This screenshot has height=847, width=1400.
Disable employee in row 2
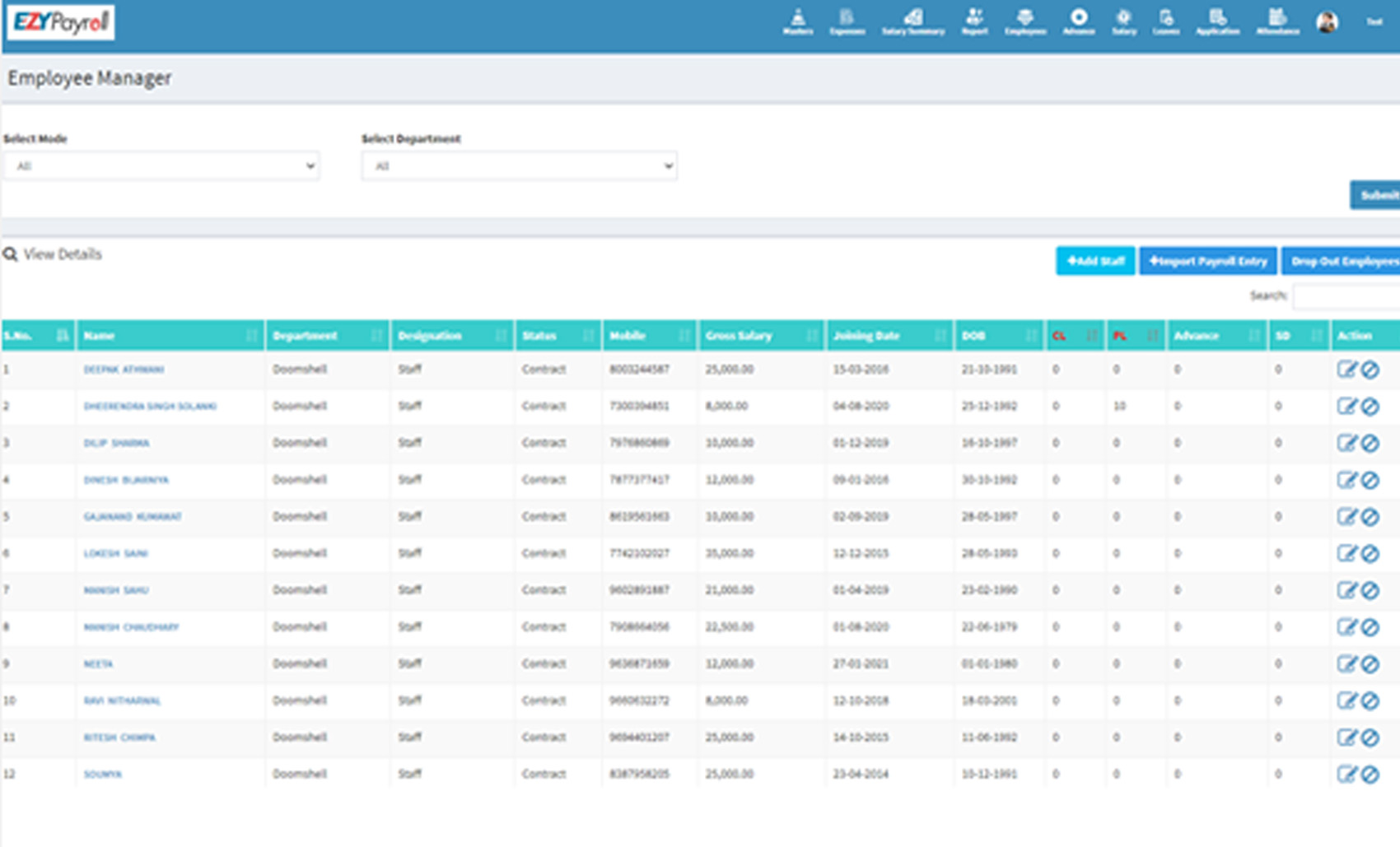1370,407
